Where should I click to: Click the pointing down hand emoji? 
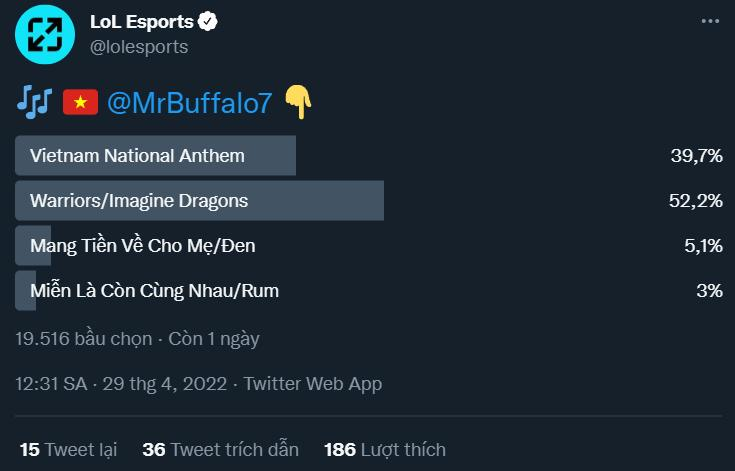tap(299, 102)
